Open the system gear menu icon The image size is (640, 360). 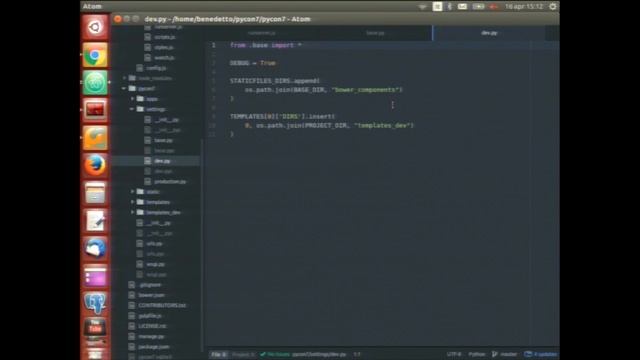(x=553, y=6)
